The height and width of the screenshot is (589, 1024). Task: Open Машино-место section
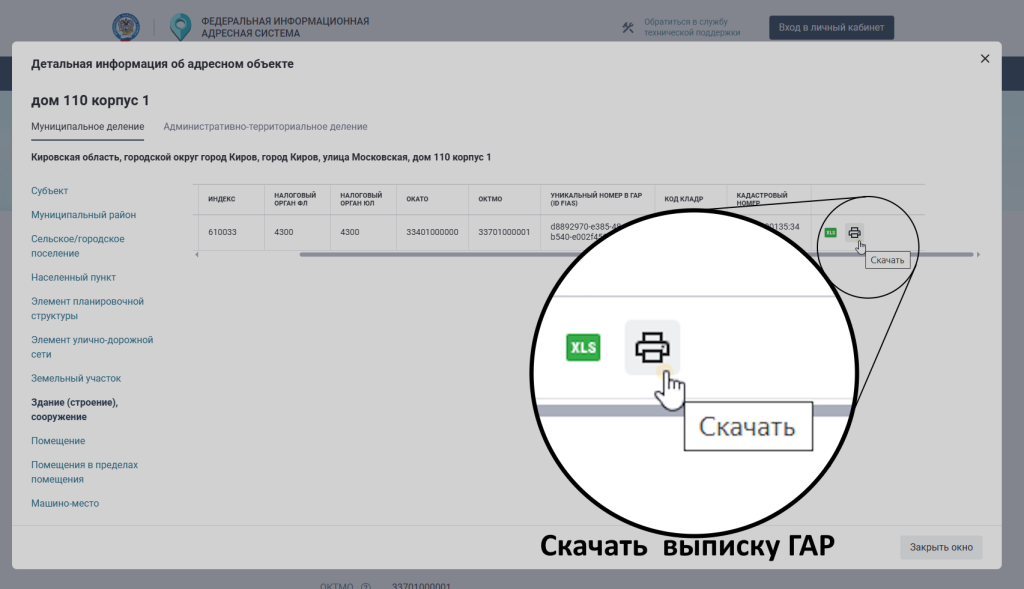coord(65,504)
